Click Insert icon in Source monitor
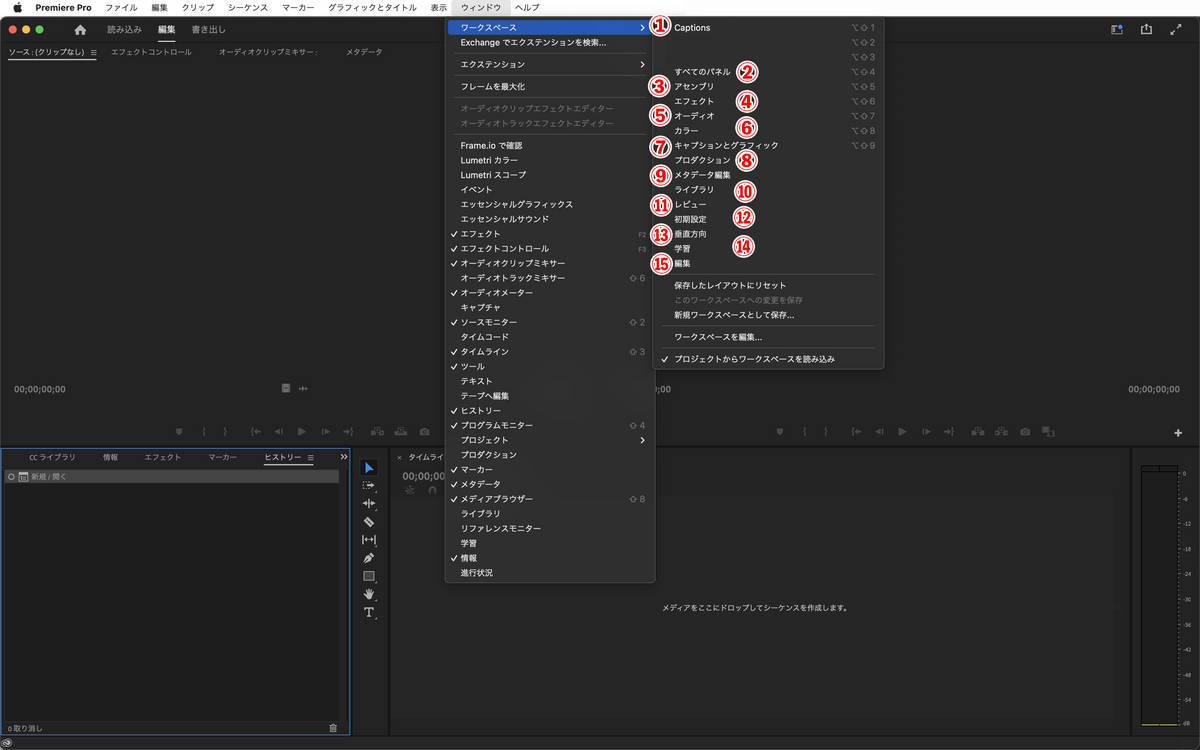The image size is (1200, 750). pos(377,432)
